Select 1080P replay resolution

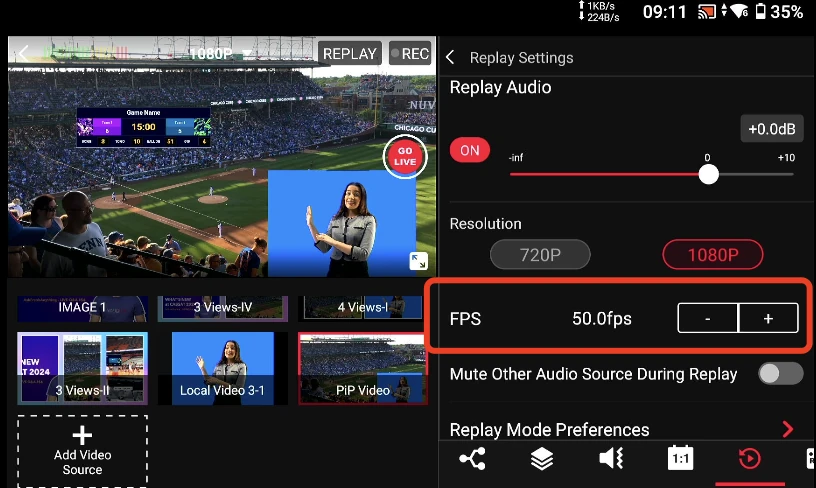click(x=712, y=255)
